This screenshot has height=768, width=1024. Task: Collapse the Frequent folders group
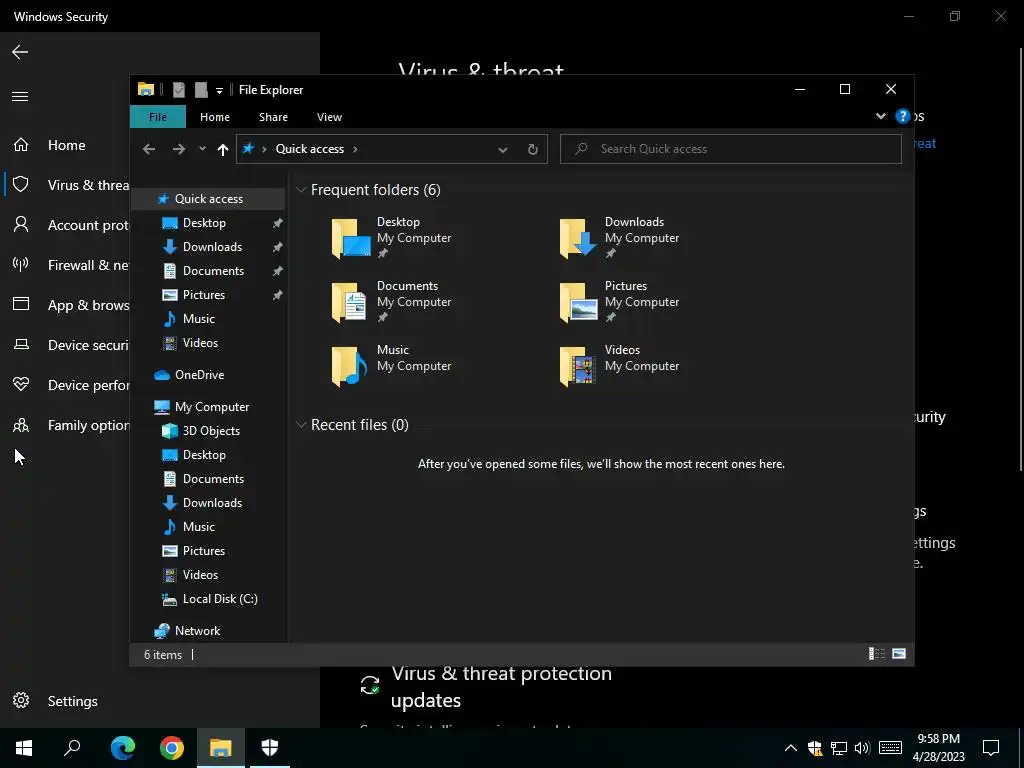301,190
